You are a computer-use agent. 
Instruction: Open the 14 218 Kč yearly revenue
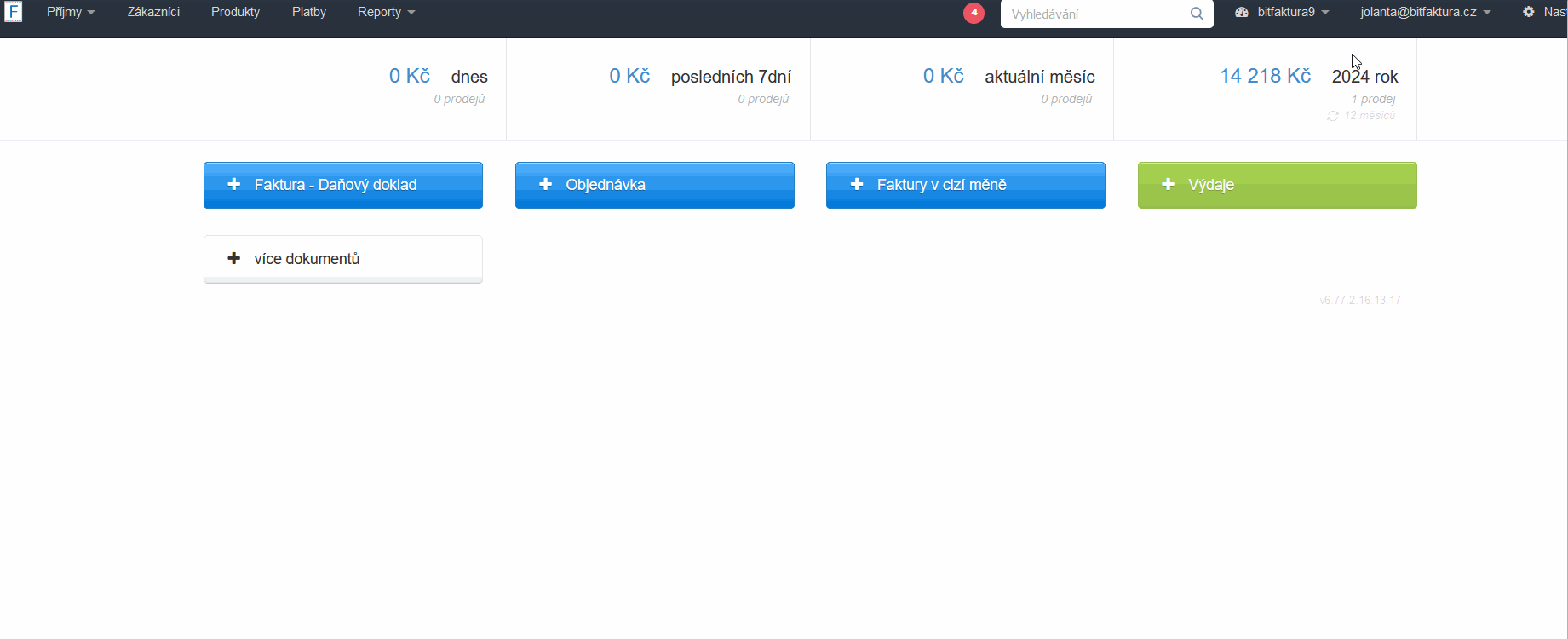point(1266,76)
